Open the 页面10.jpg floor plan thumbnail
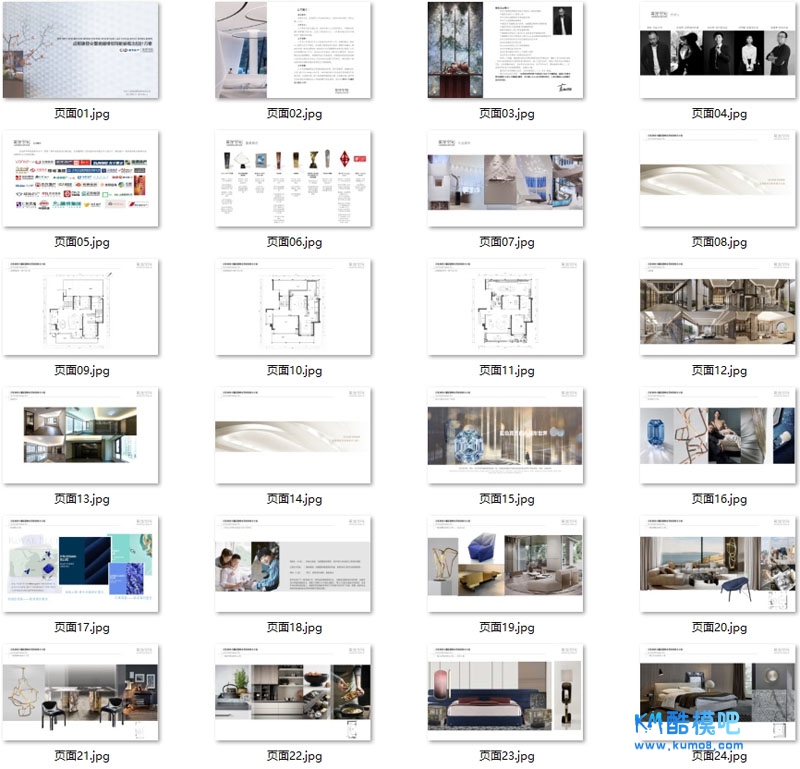Screen dimensions: 800x769 pos(294,307)
